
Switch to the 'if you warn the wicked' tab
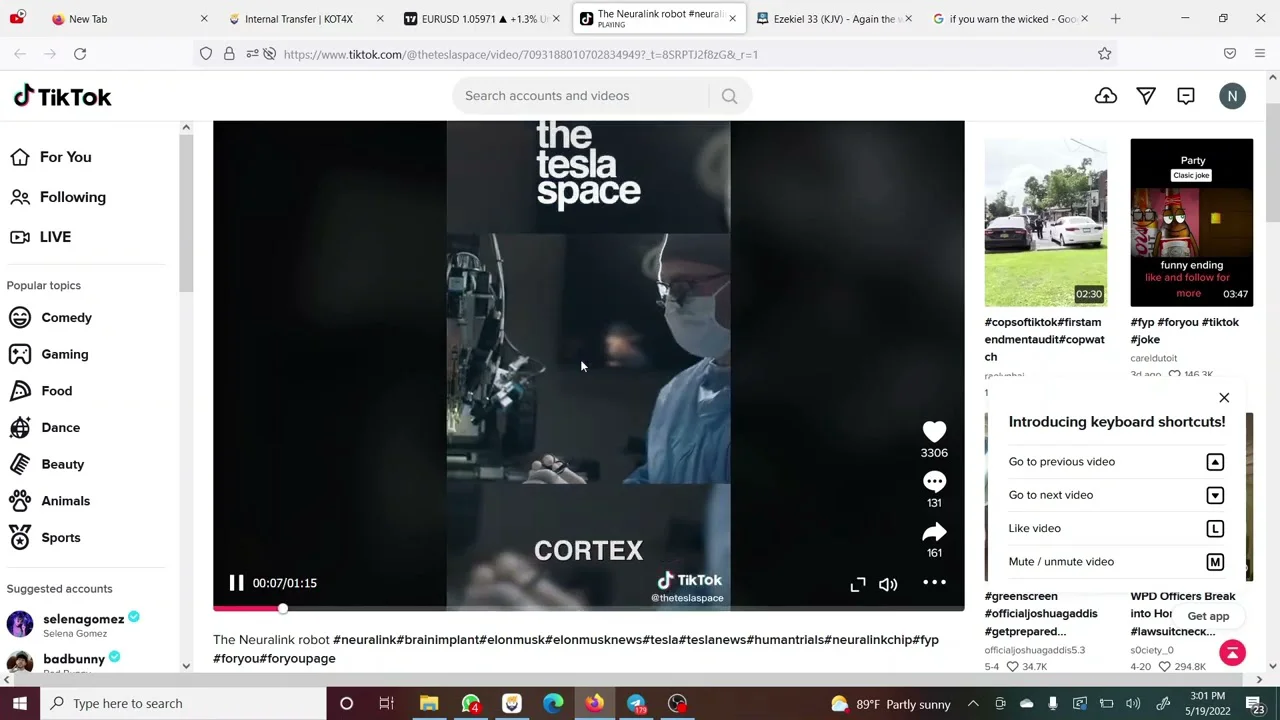pyautogui.click(x=1010, y=19)
